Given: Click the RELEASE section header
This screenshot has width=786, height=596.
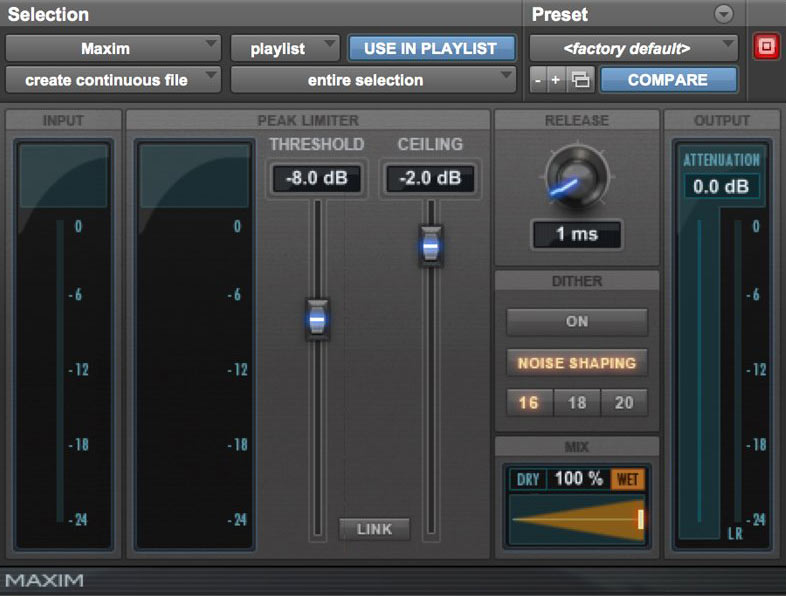Looking at the screenshot, I should 577,120.
